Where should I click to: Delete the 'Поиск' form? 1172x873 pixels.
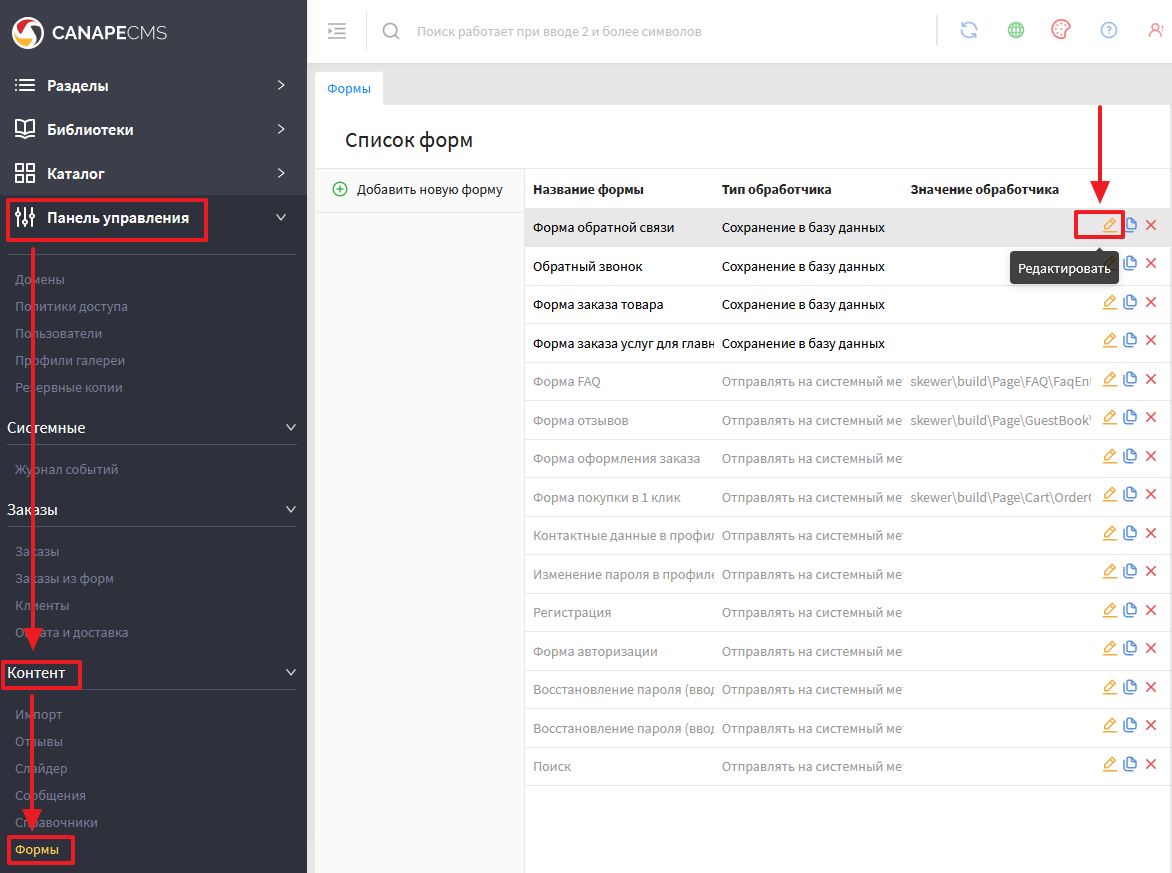tap(1151, 765)
